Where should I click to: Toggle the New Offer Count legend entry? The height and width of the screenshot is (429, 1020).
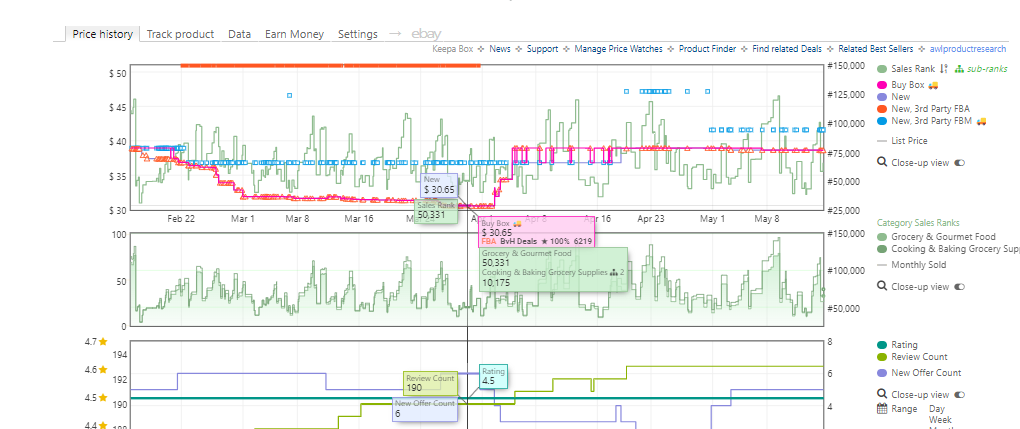(x=919, y=373)
